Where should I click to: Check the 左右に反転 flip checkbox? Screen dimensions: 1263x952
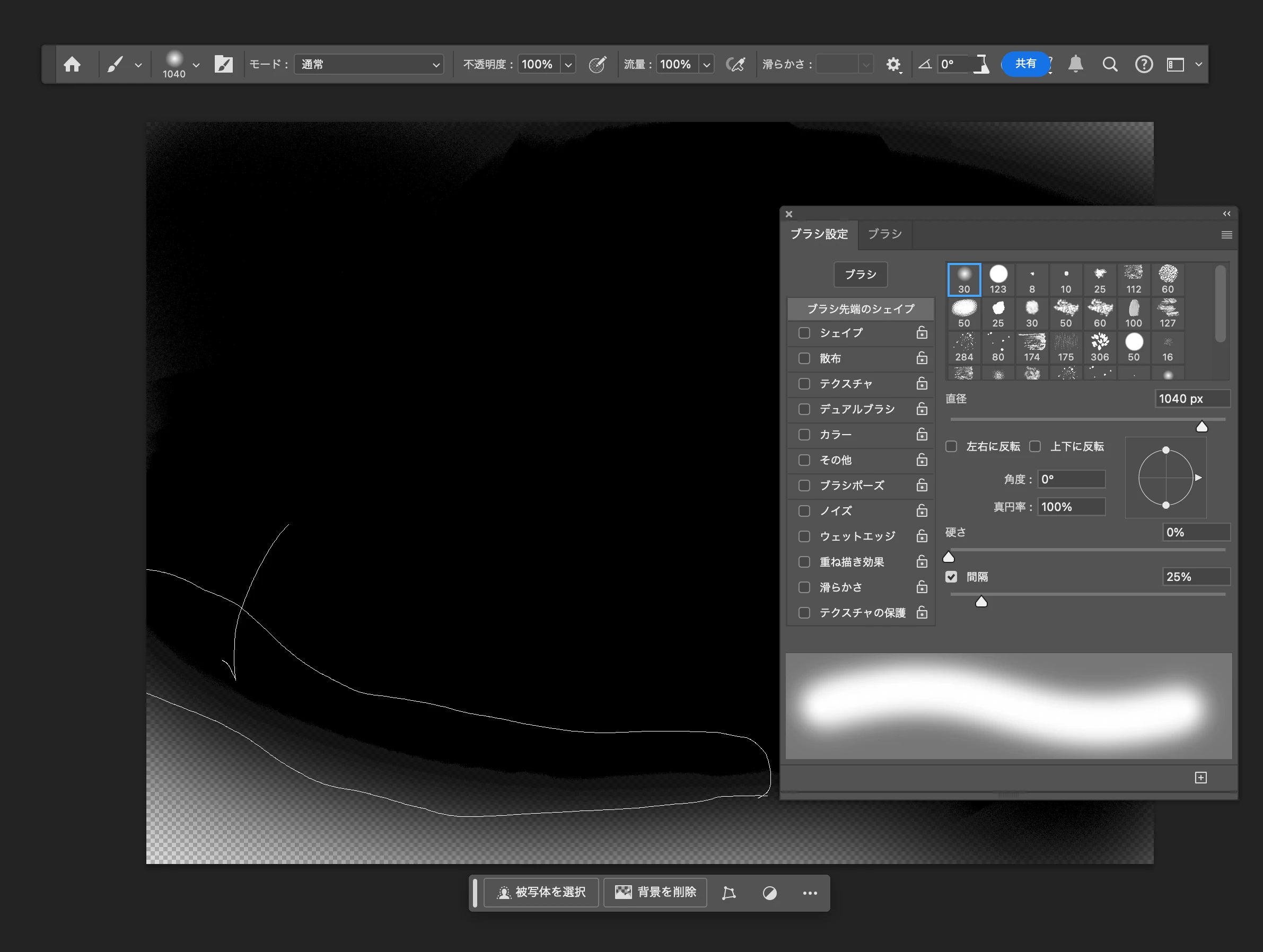coord(951,446)
